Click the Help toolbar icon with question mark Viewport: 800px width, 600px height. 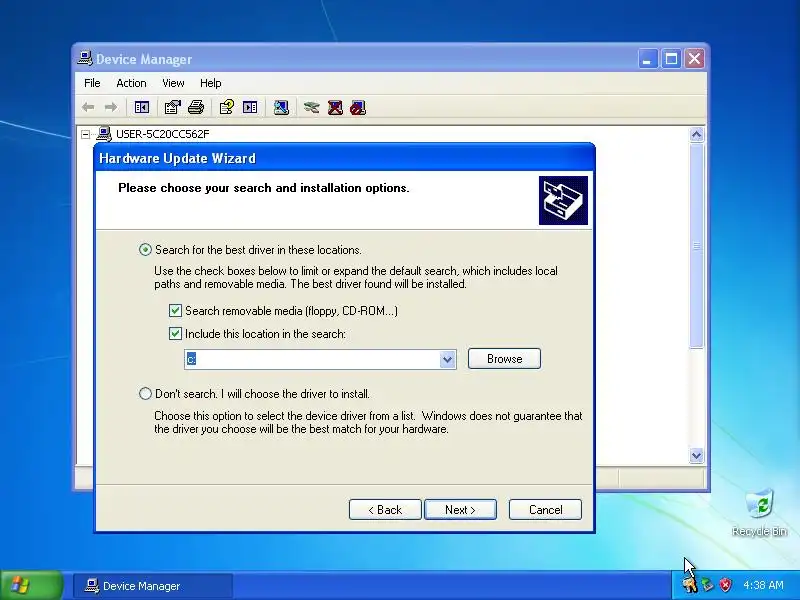click(226, 107)
